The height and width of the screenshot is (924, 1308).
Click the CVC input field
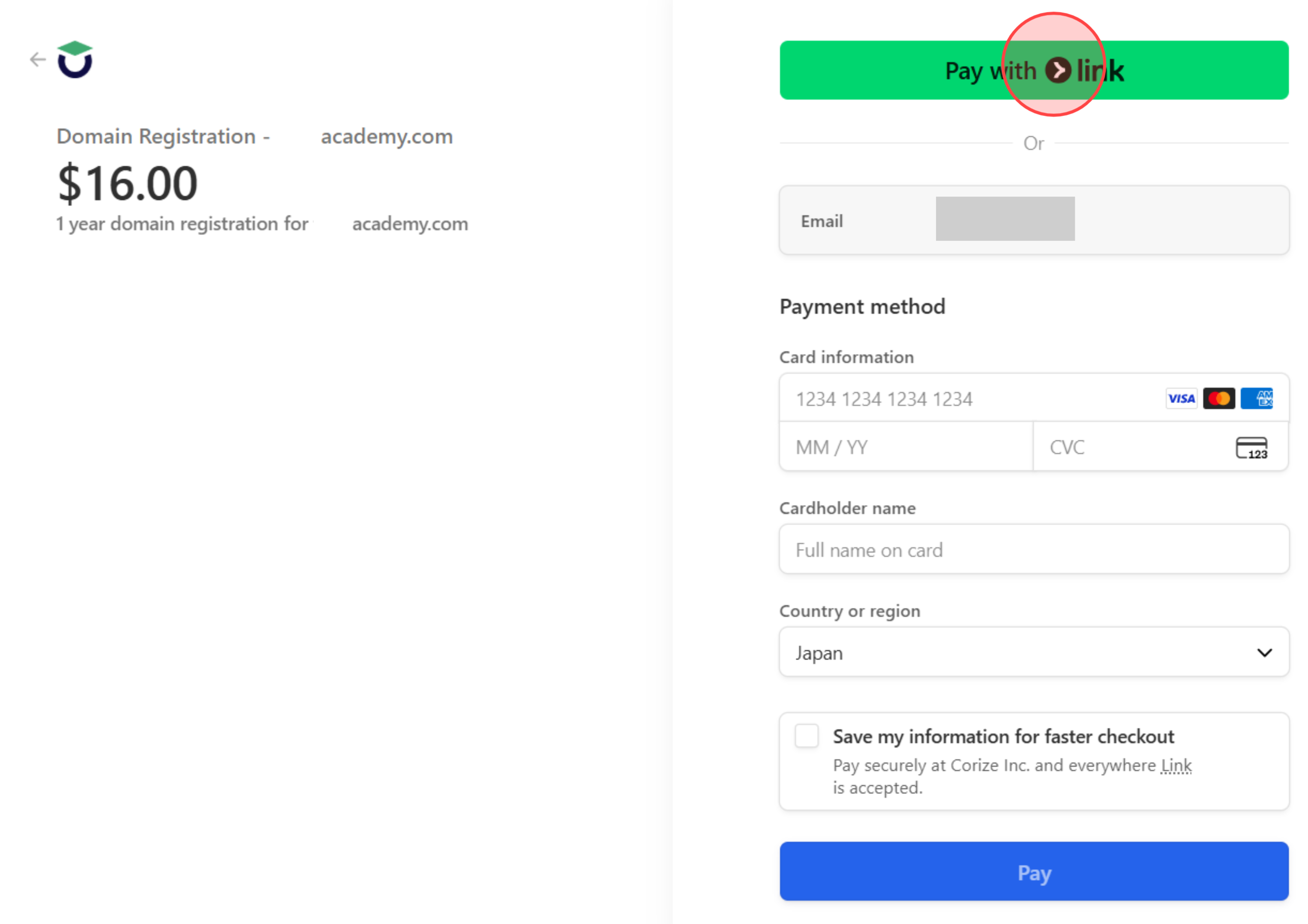pyautogui.click(x=1134, y=448)
